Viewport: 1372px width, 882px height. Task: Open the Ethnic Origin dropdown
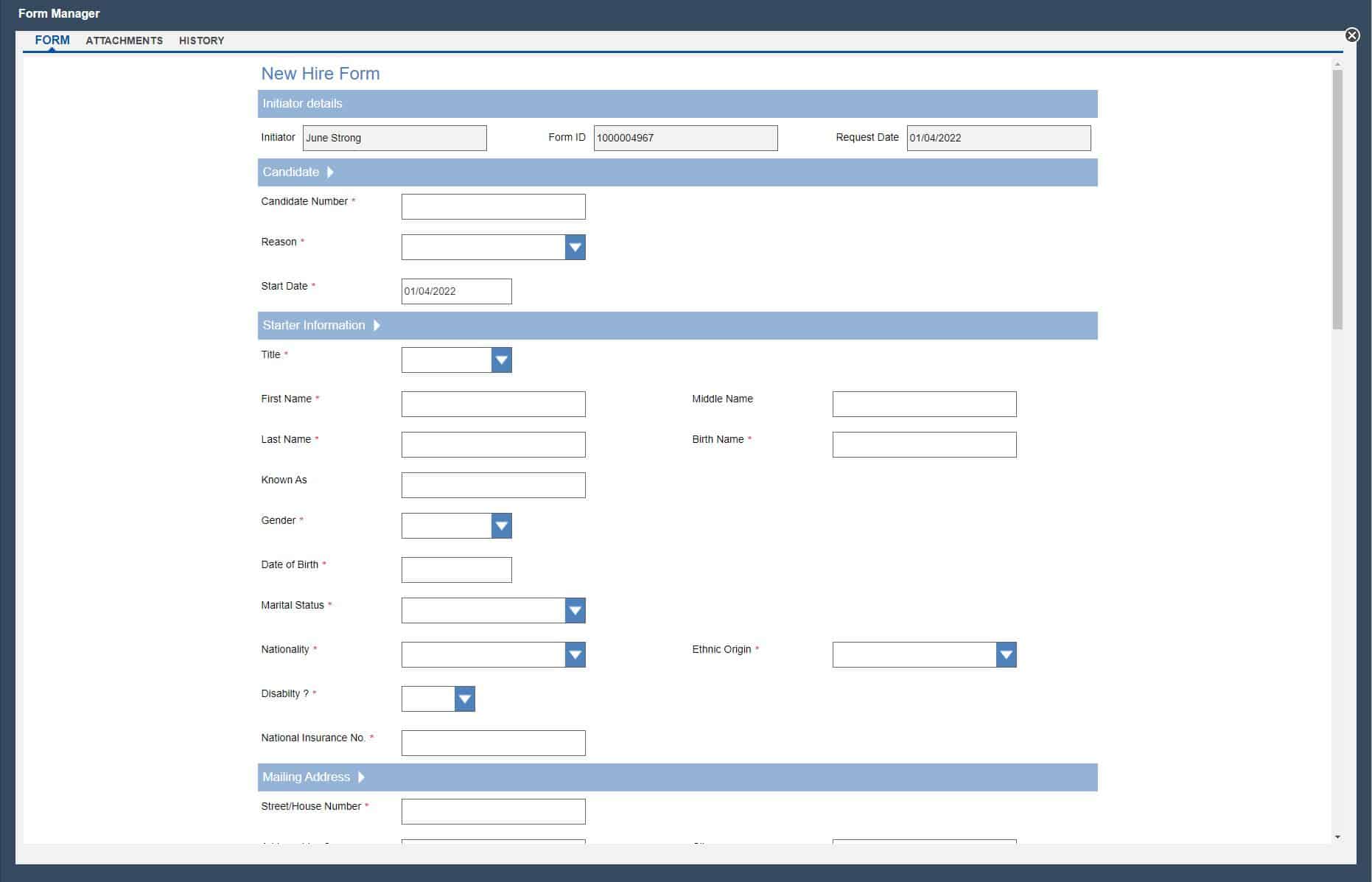1006,655
